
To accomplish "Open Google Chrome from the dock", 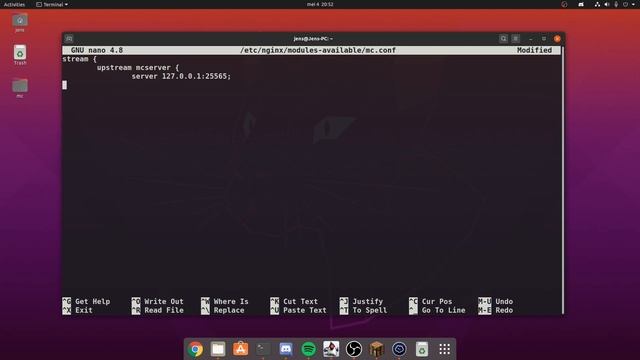I will pos(196,349).
